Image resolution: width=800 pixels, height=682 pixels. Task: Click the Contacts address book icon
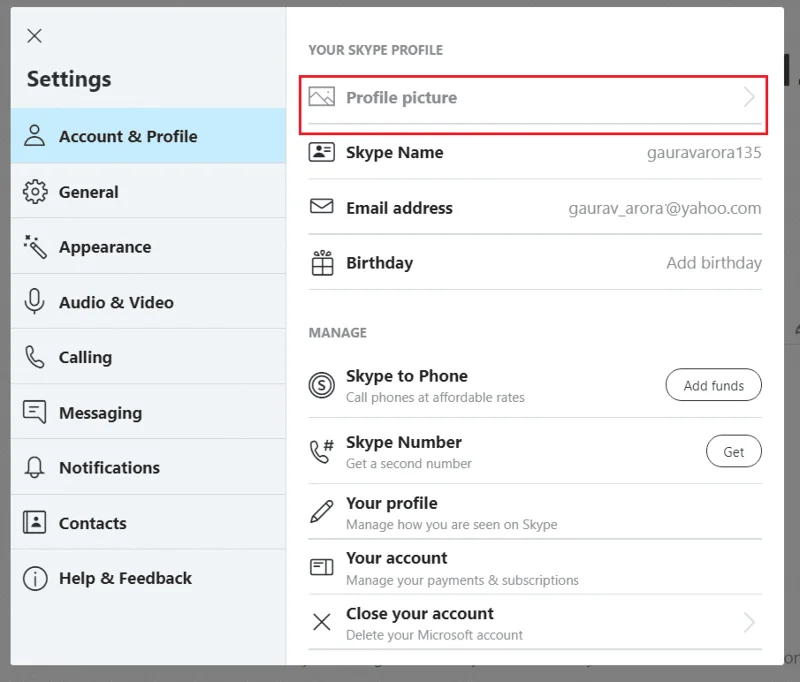35,522
